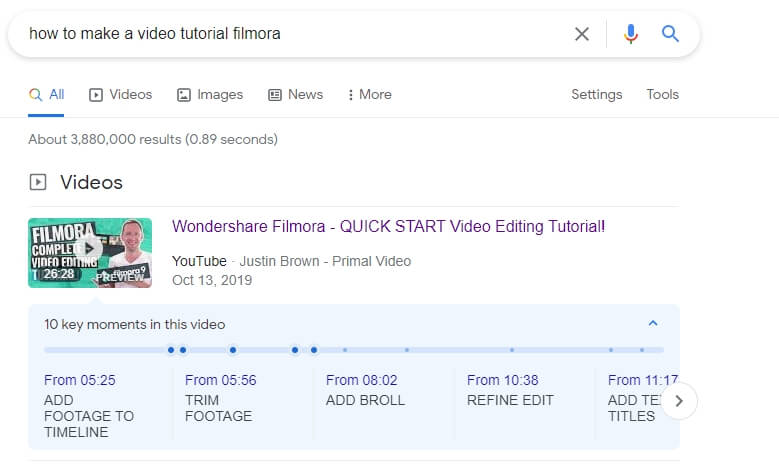Switch to the Videos tab

point(121,94)
